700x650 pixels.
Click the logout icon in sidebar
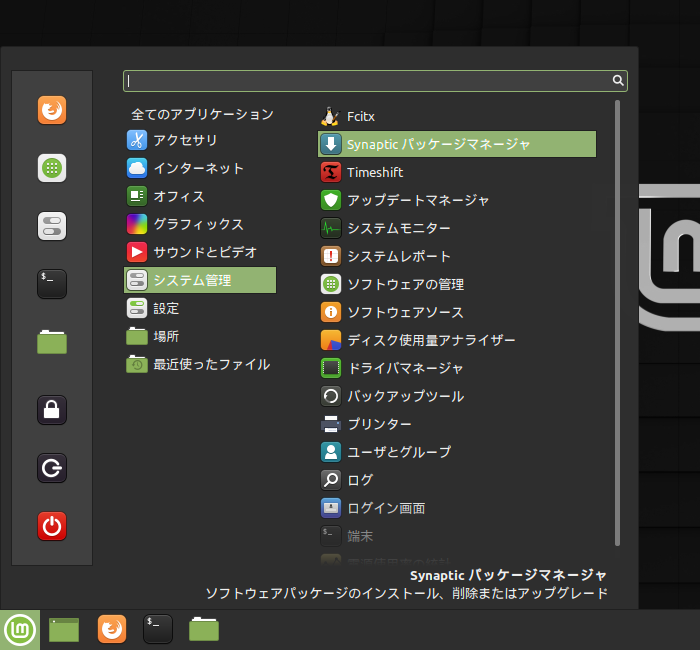[x=52, y=468]
